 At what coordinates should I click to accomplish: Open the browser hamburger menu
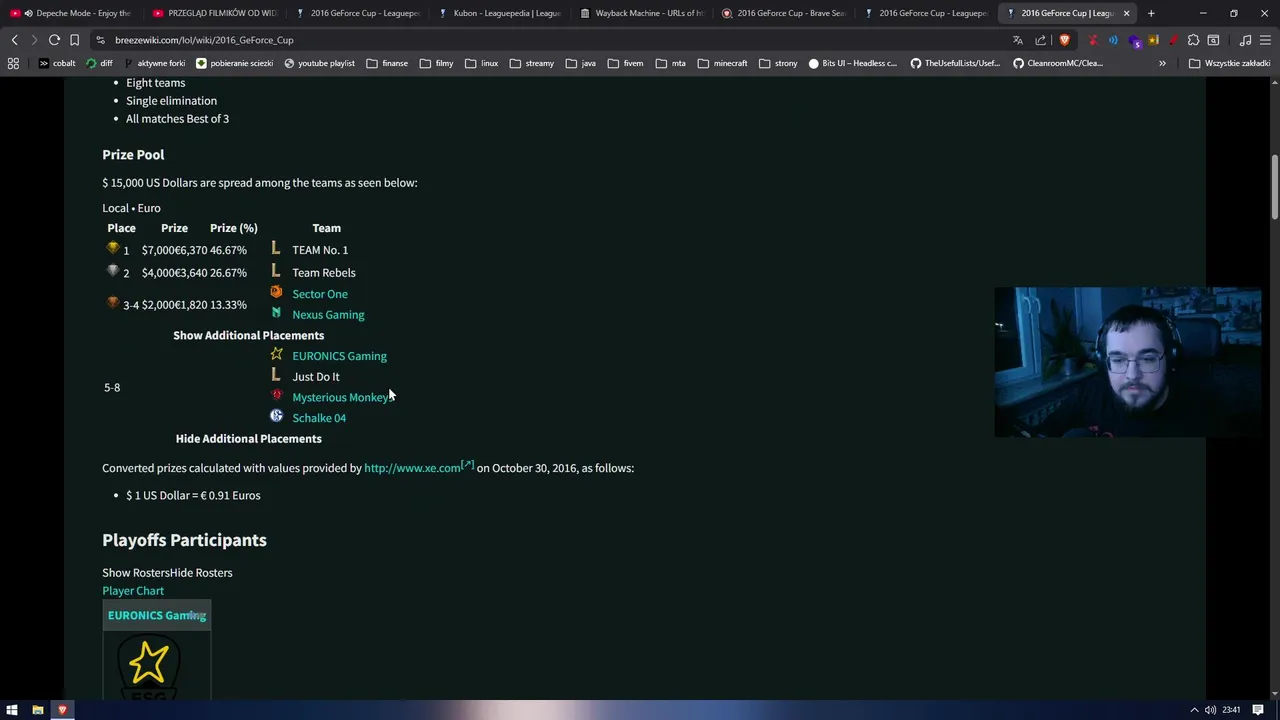[x=1265, y=40]
